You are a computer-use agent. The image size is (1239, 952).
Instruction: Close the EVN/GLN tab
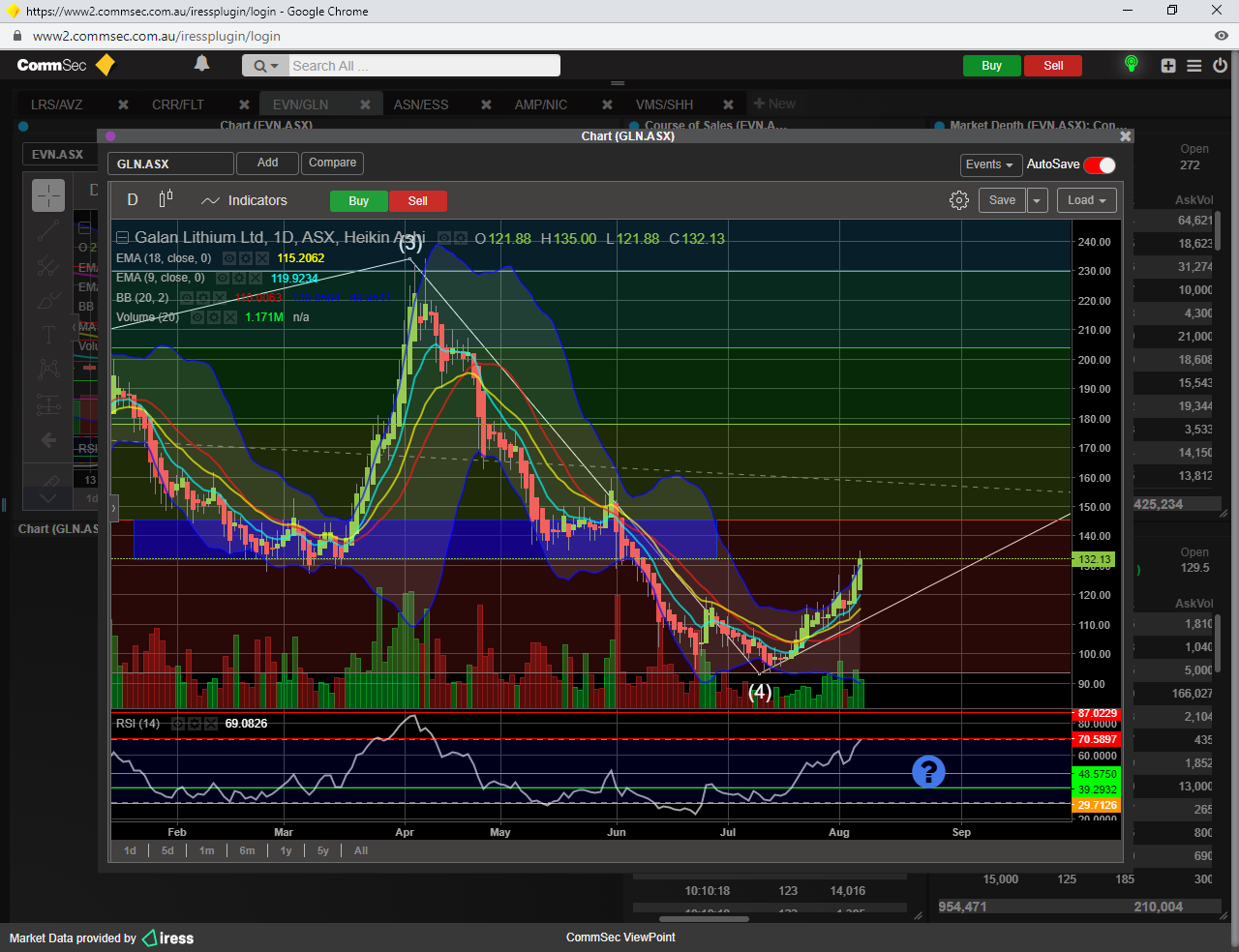[365, 104]
